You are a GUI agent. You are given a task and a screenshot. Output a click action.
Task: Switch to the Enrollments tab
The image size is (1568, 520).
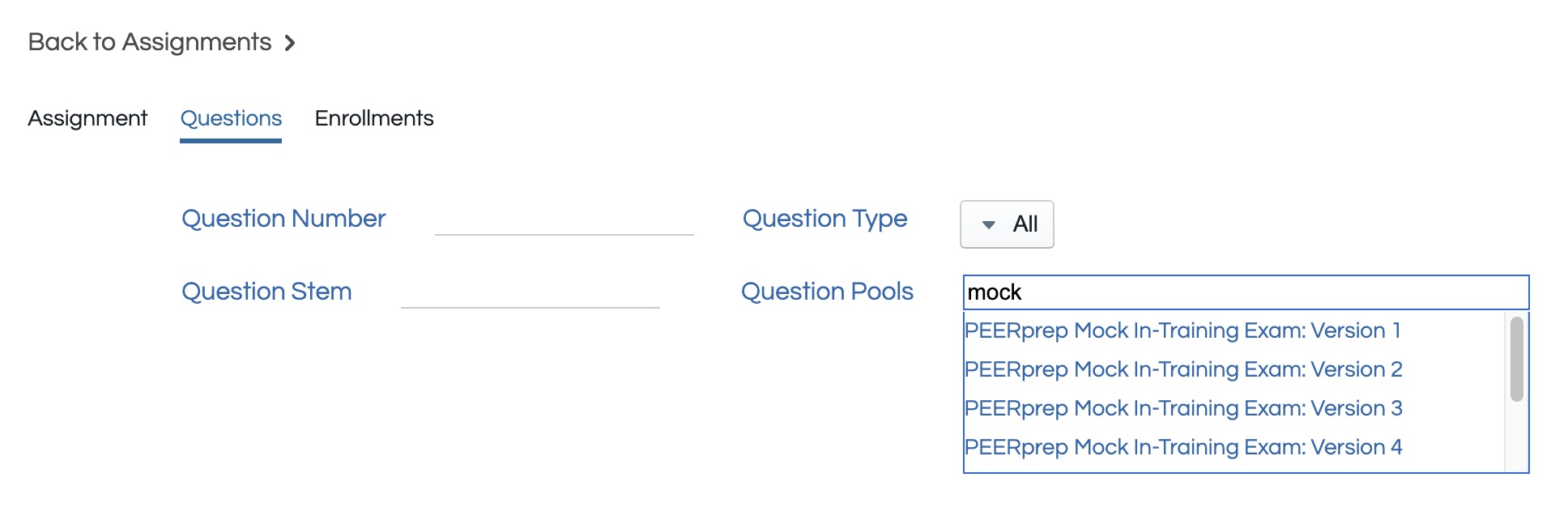374,118
